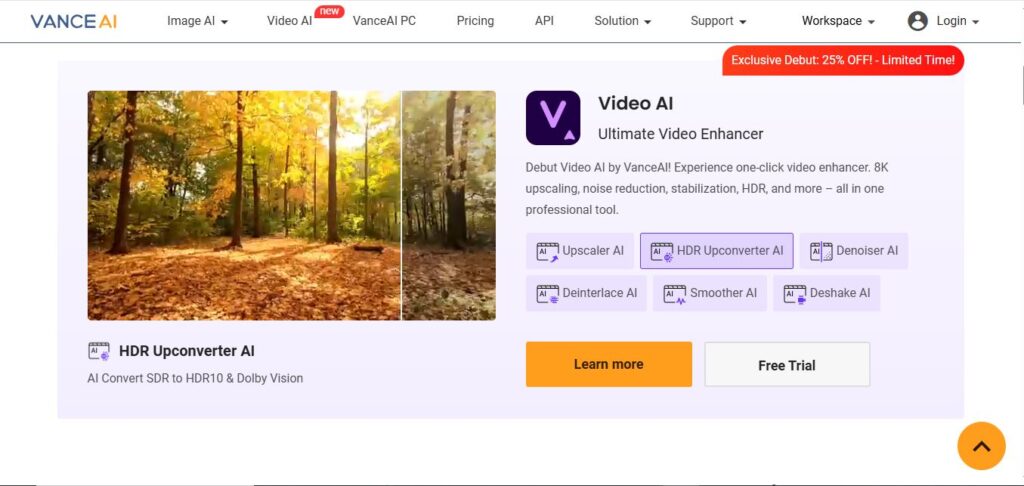Click the HDR Upconverter AI icon below preview
This screenshot has width=1024, height=486.
tap(99, 351)
